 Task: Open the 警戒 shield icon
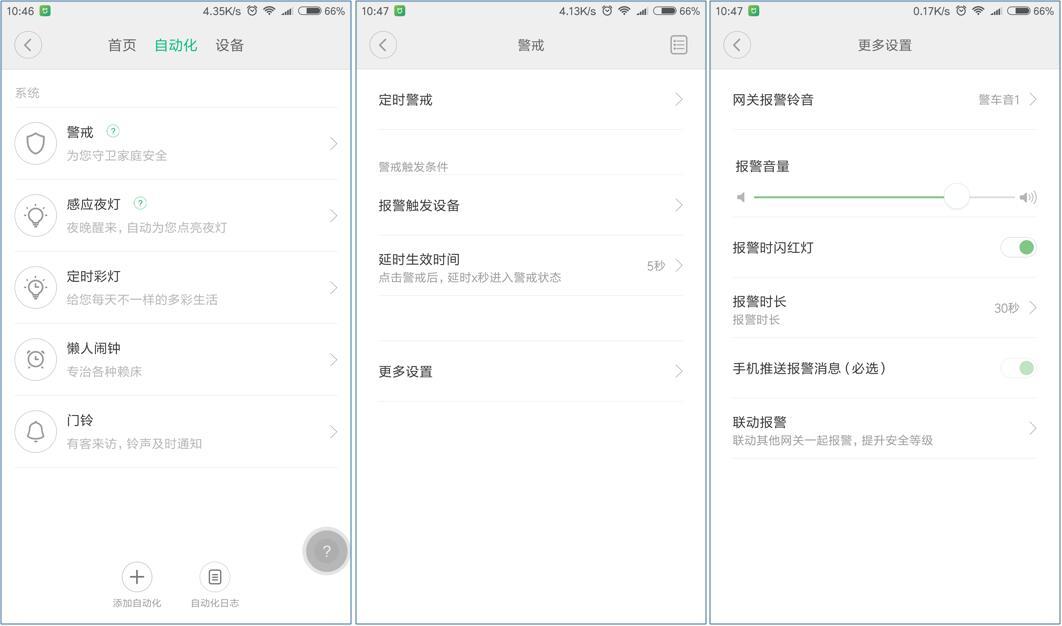click(x=36, y=142)
